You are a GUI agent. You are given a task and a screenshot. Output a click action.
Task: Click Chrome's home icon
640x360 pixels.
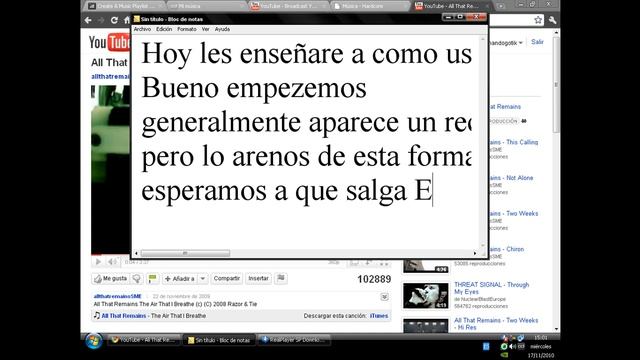pyautogui.click(x=127, y=20)
